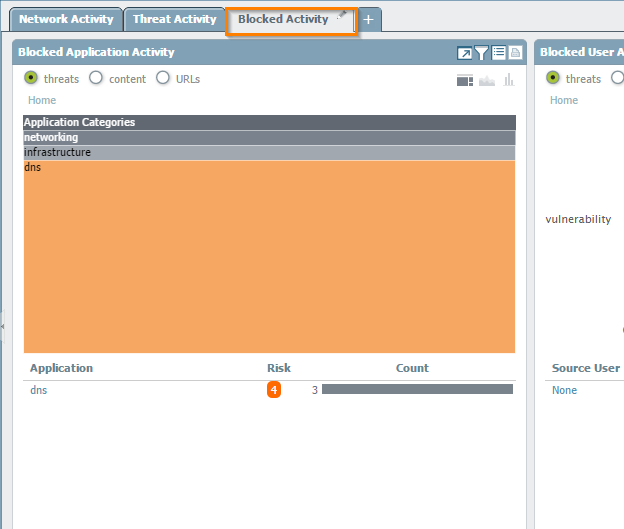This screenshot has height=529, width=624.
Task: Collapse the Application Categories treemap header
Action: pyautogui.click(x=269, y=122)
